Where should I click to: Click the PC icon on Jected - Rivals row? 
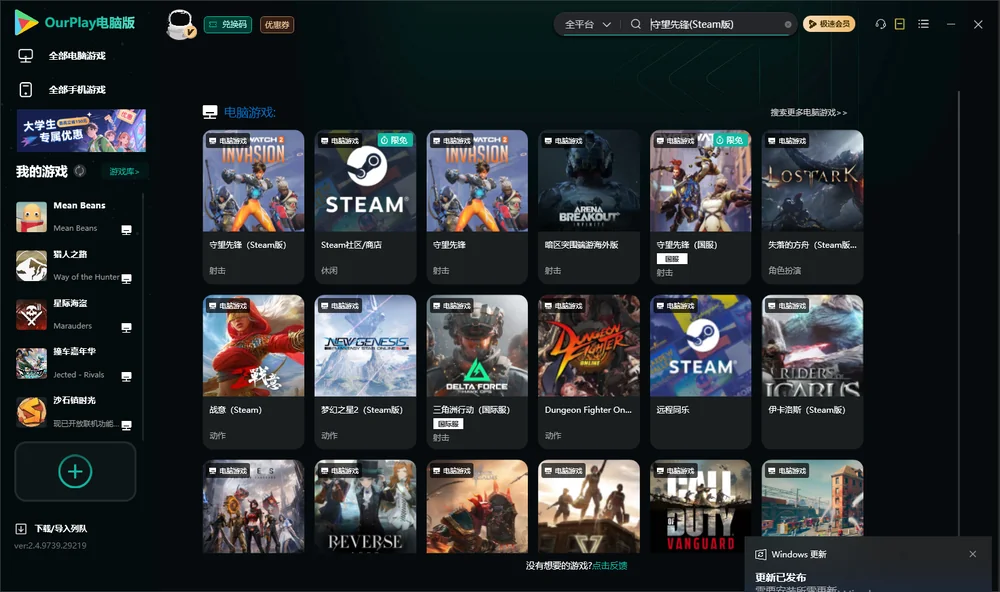(x=126, y=376)
